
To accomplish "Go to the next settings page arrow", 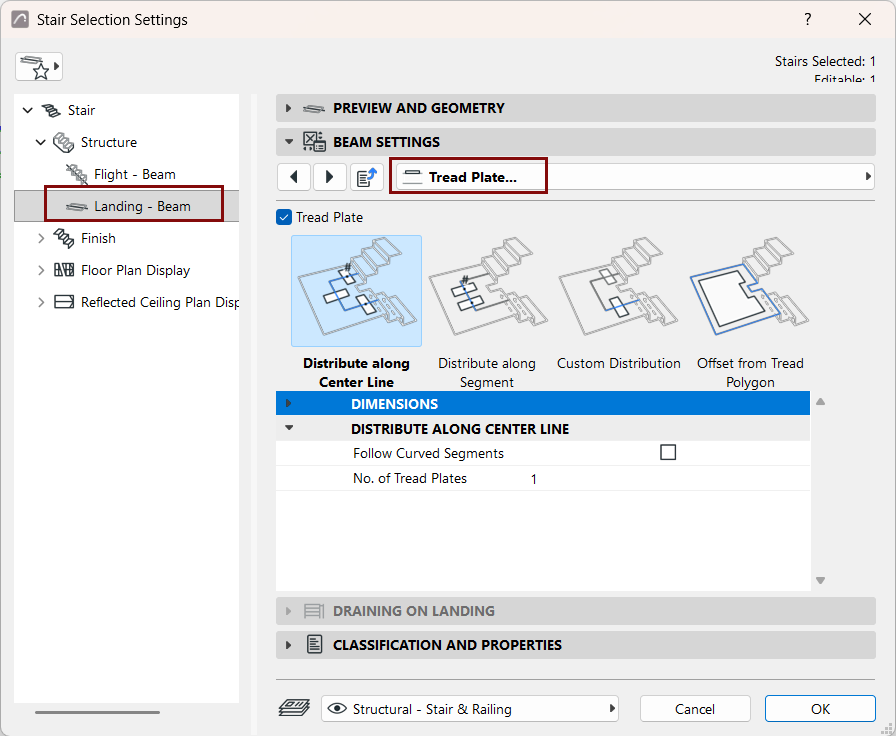I will (x=329, y=177).
